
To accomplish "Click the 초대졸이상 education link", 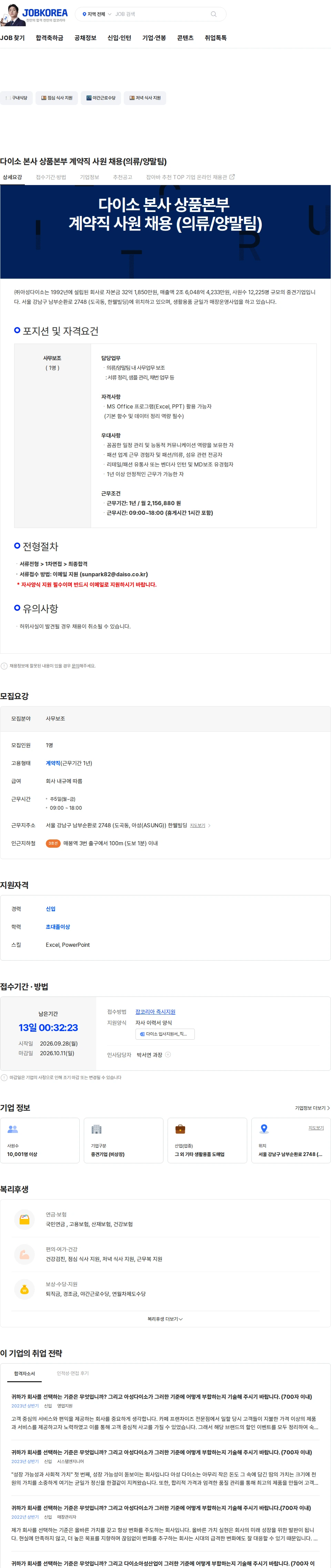I will pyautogui.click(x=58, y=927).
